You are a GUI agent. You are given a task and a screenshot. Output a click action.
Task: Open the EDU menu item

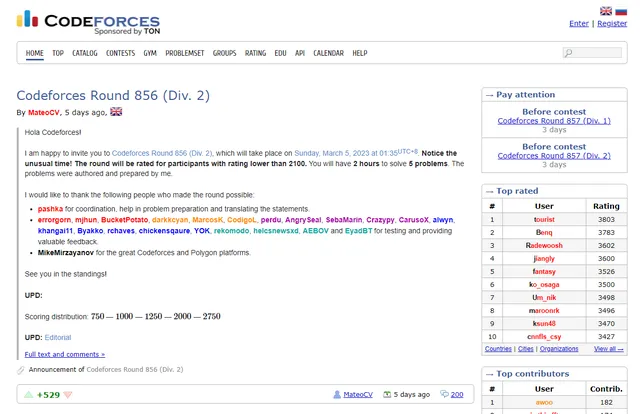(280, 53)
